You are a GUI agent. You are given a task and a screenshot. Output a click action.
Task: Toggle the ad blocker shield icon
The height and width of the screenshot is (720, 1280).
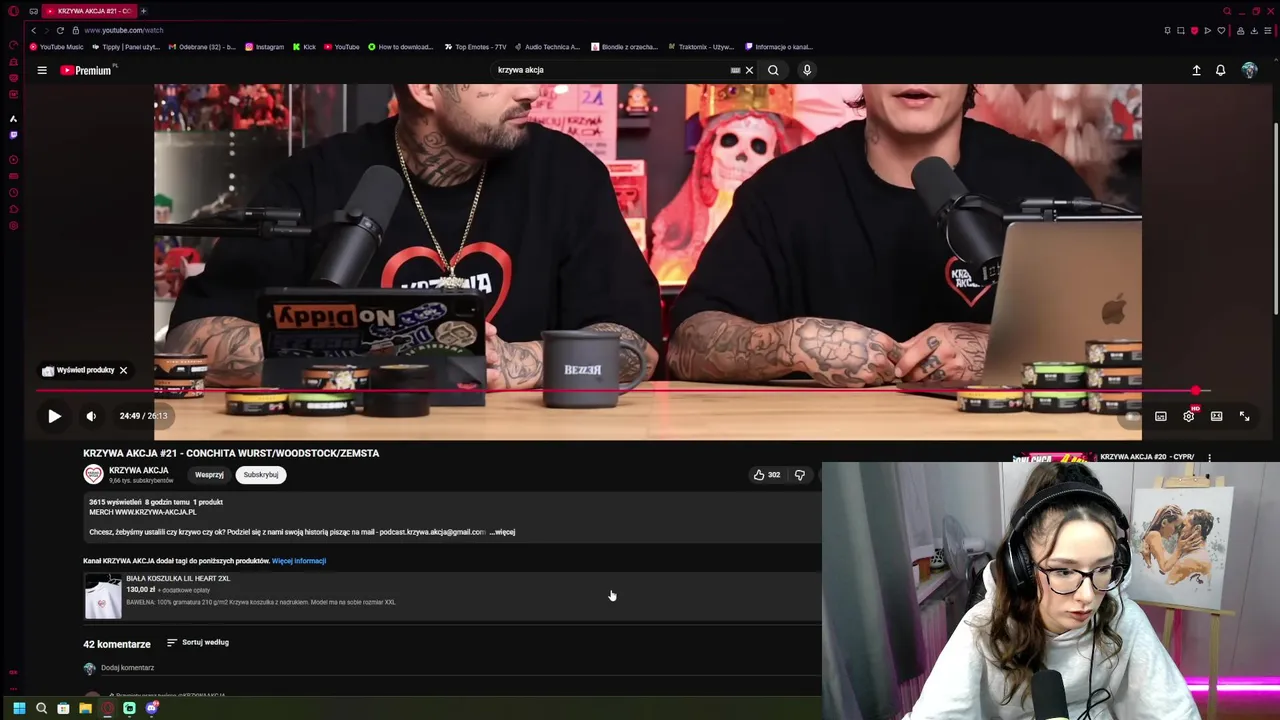coord(1194,31)
